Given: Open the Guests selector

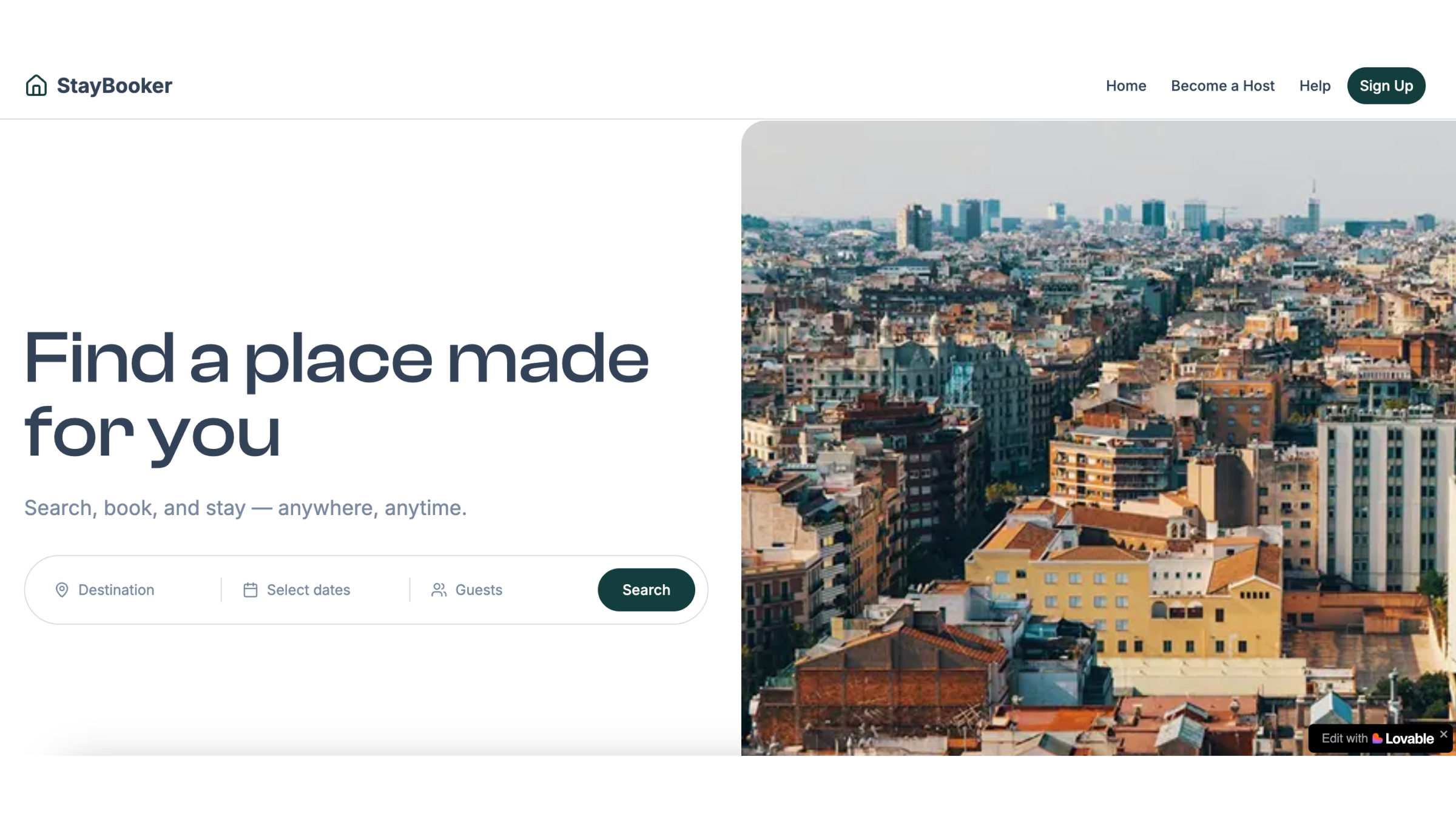Looking at the screenshot, I should tap(479, 590).
